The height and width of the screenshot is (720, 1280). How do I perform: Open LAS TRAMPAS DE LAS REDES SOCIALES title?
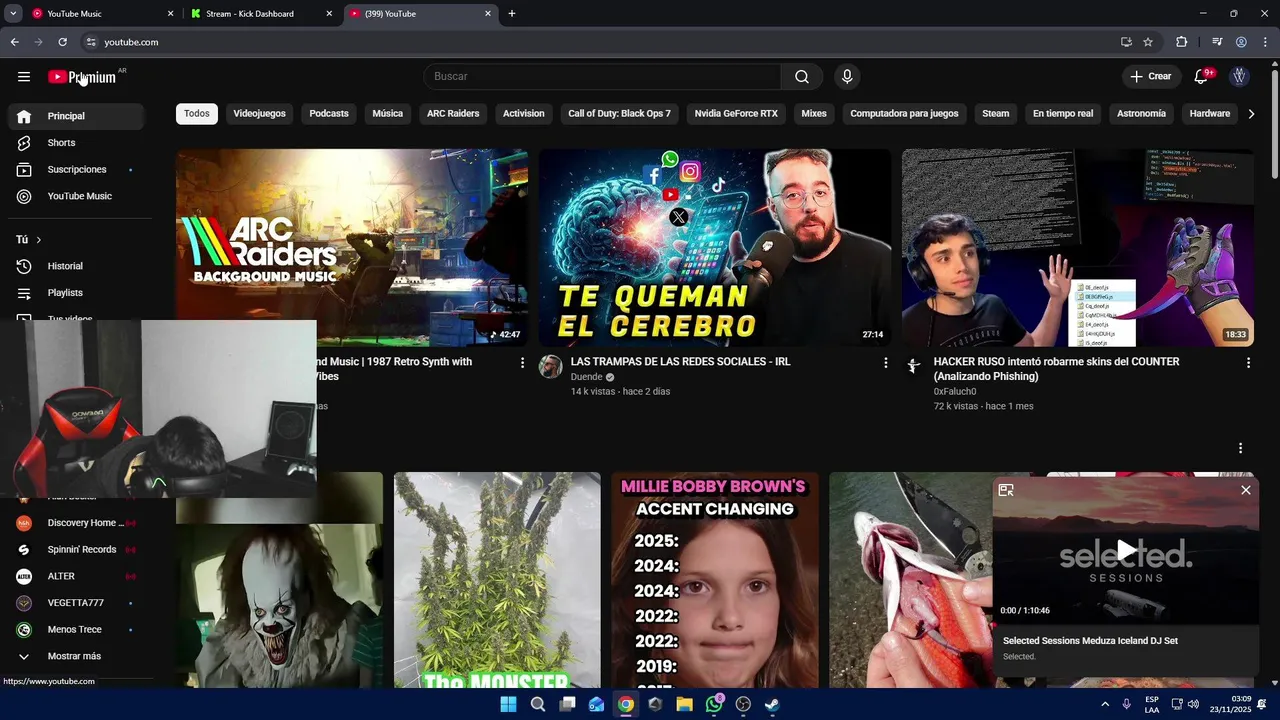(x=680, y=362)
